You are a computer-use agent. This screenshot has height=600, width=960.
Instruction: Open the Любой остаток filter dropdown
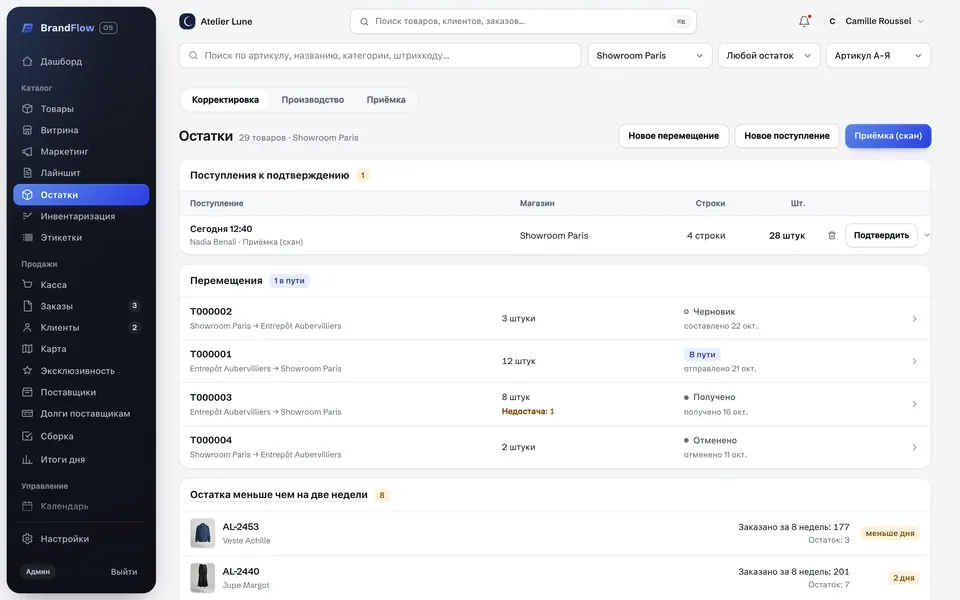[x=768, y=55]
